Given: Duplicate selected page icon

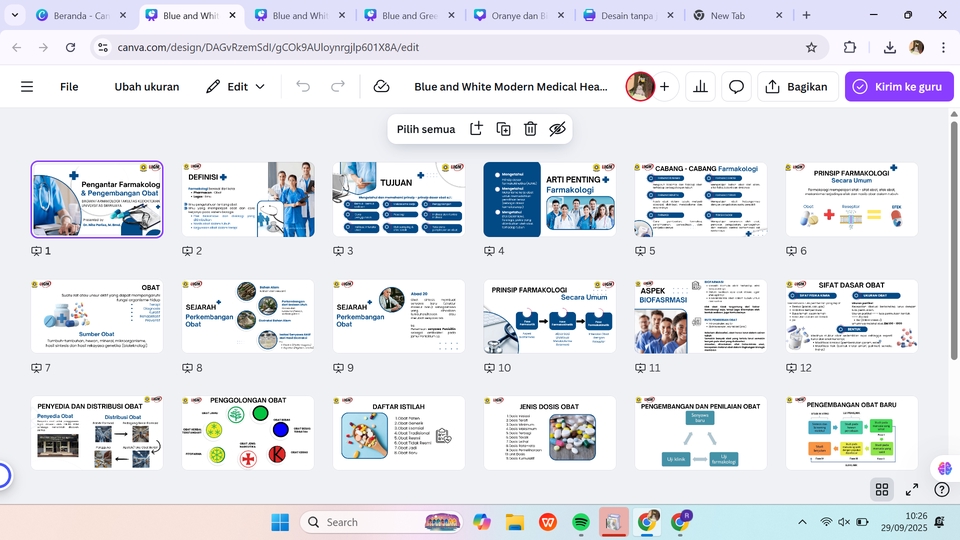Looking at the screenshot, I should tap(503, 129).
